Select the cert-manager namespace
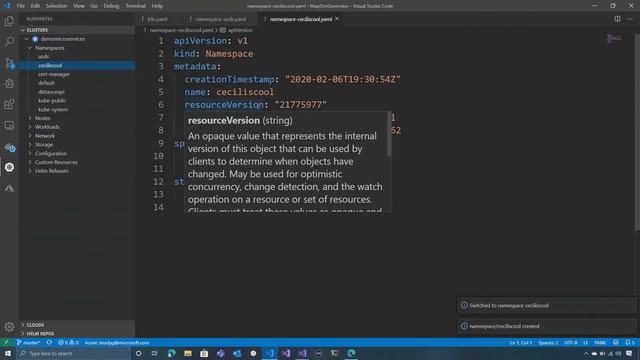The width and height of the screenshot is (640, 360). tap(54, 74)
